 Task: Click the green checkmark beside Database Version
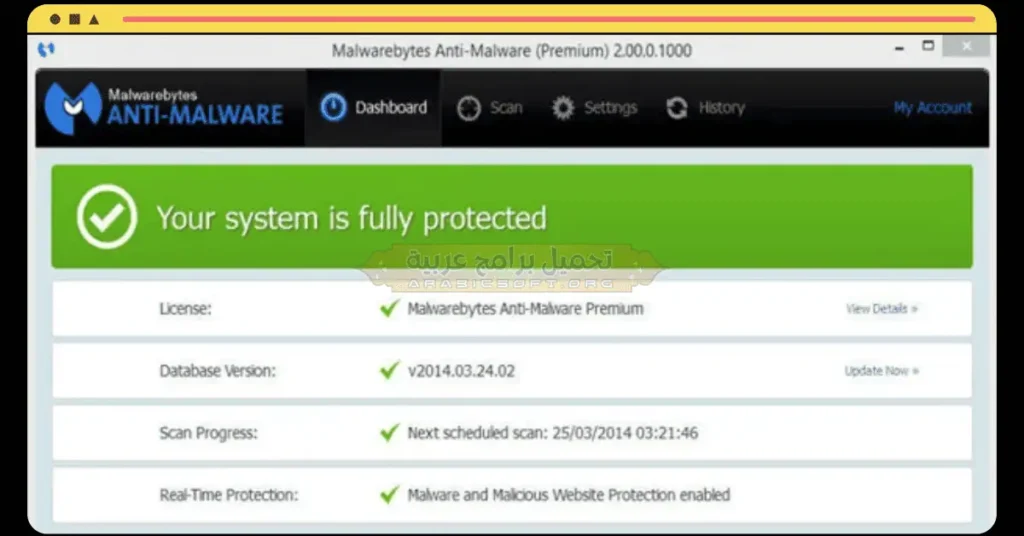[x=389, y=370]
